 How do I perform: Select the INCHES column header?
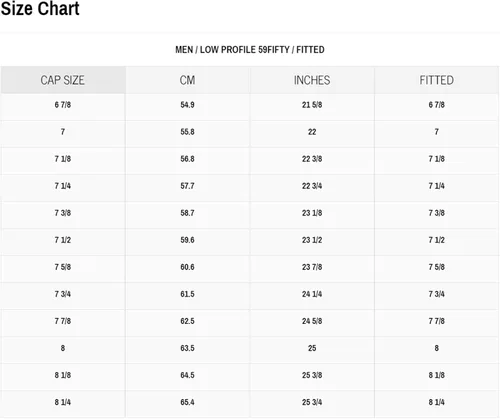312,80
